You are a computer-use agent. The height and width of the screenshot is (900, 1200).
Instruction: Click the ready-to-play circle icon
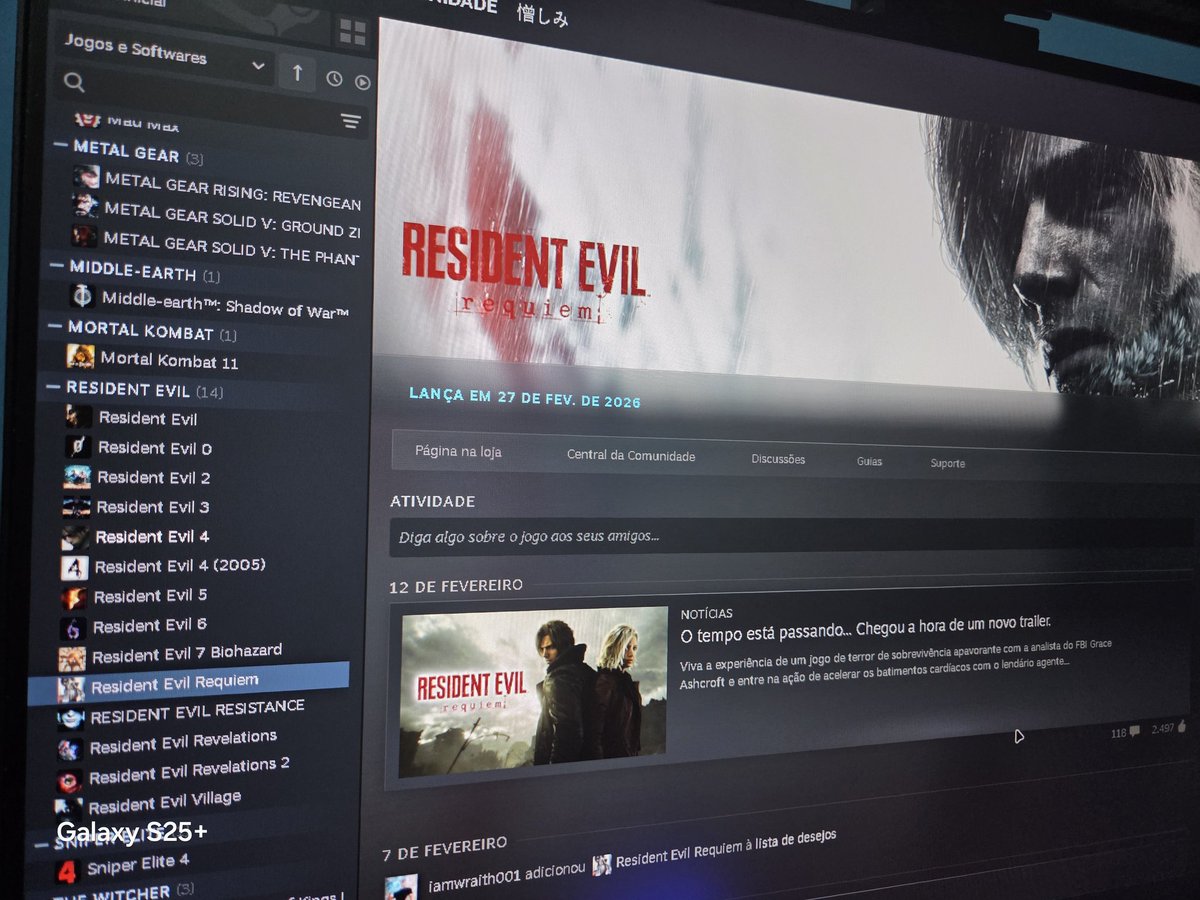[x=362, y=82]
